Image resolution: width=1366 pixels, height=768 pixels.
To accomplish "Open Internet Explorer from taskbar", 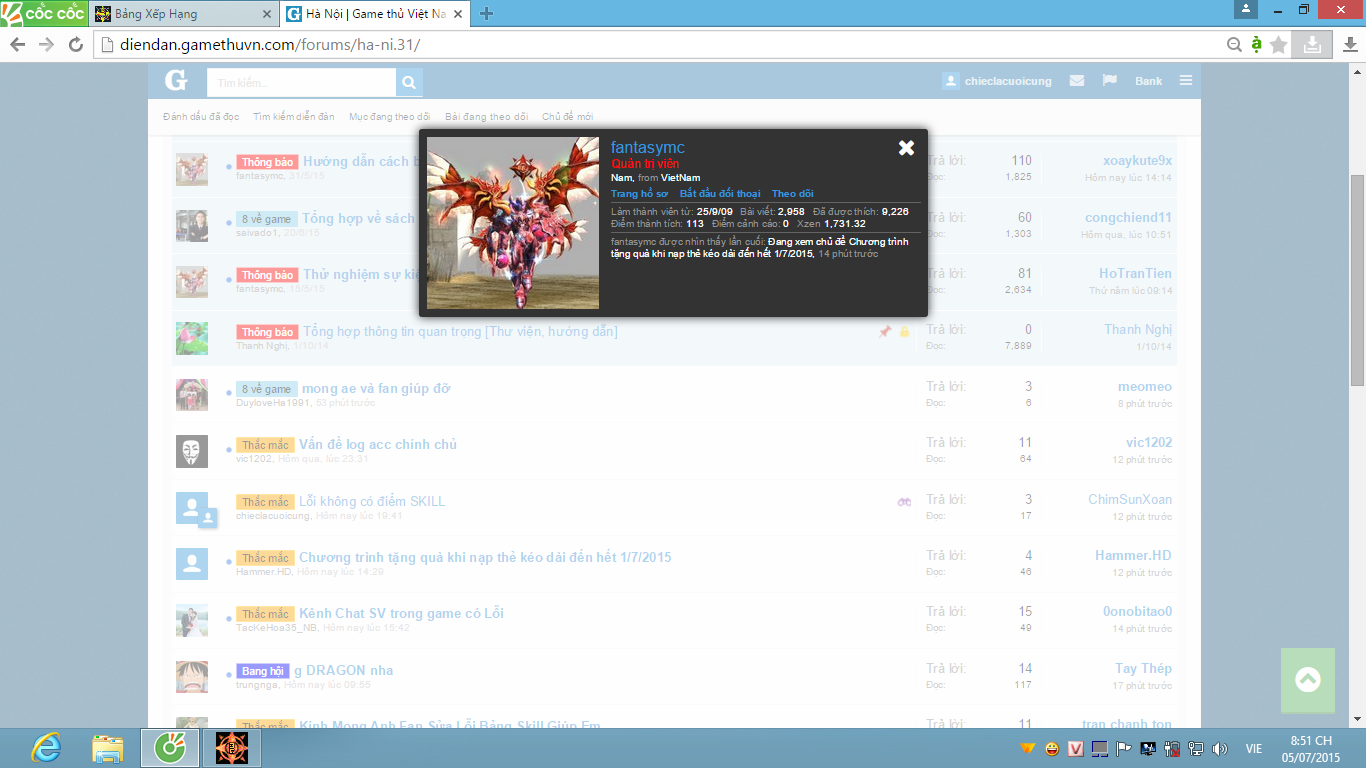I will [46, 748].
